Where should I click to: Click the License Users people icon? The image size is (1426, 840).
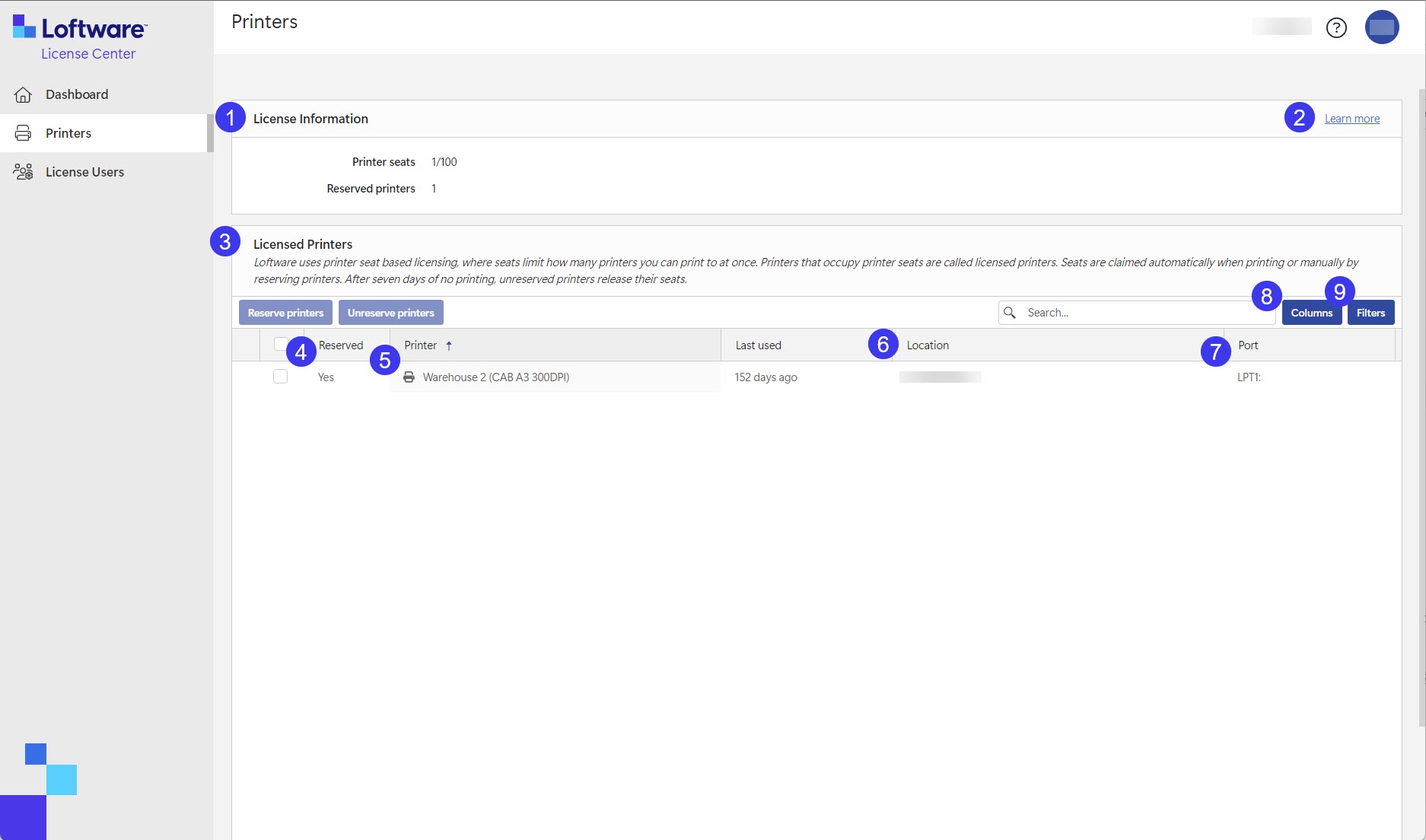click(23, 172)
